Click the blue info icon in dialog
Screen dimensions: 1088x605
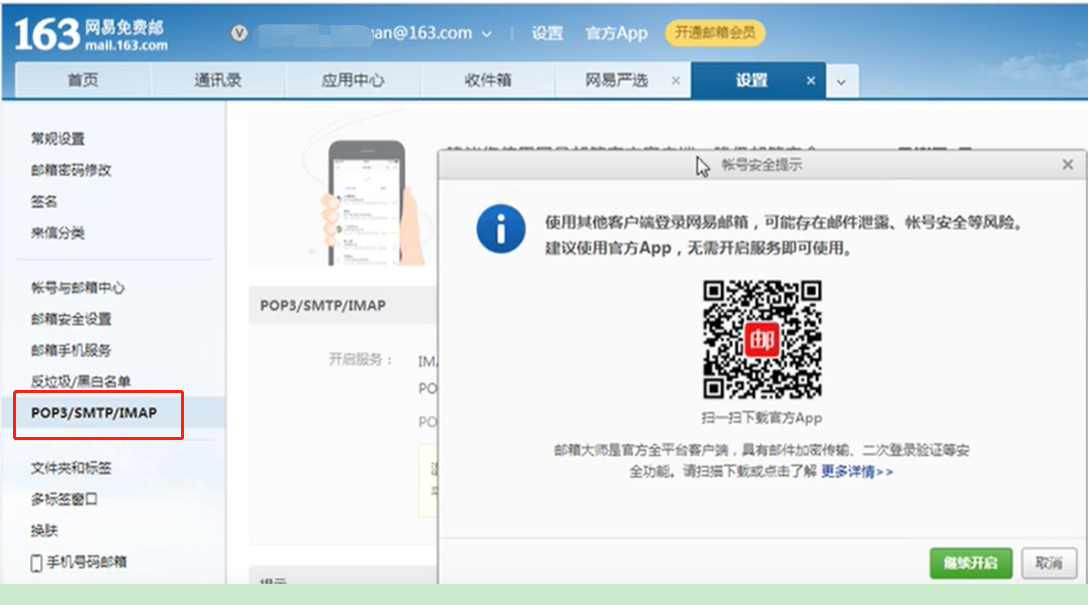(501, 229)
